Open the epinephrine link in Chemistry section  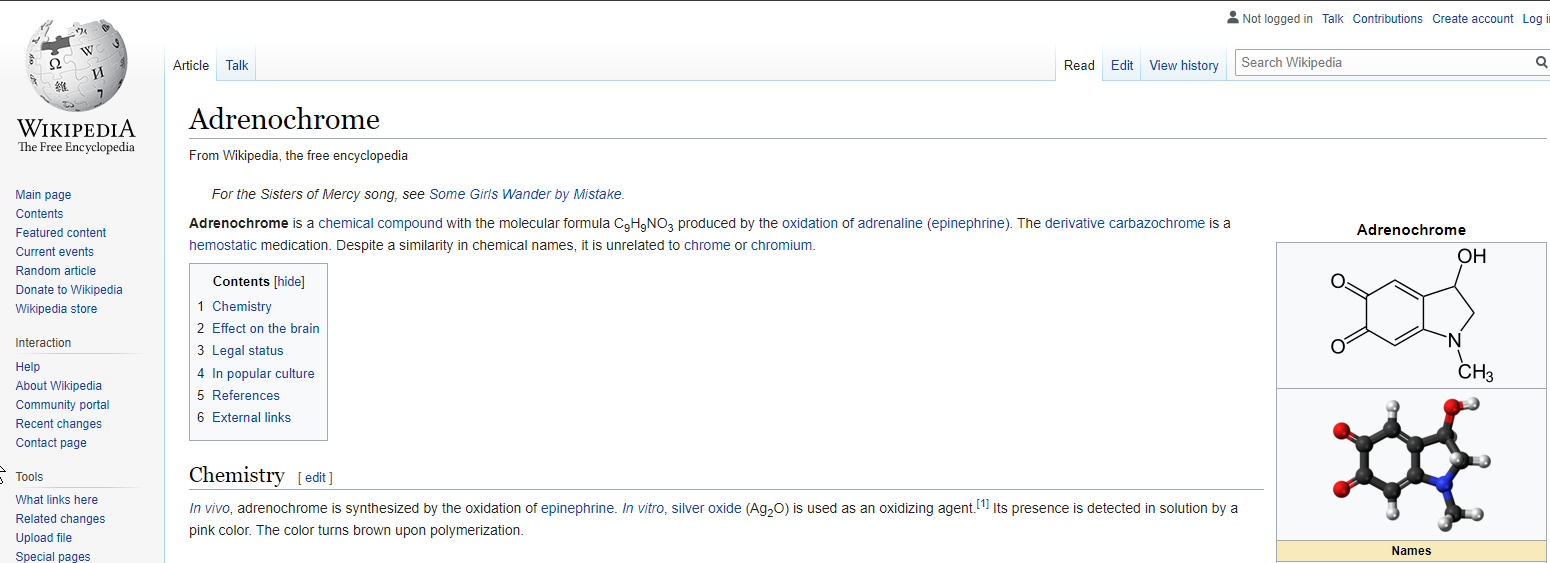point(578,508)
